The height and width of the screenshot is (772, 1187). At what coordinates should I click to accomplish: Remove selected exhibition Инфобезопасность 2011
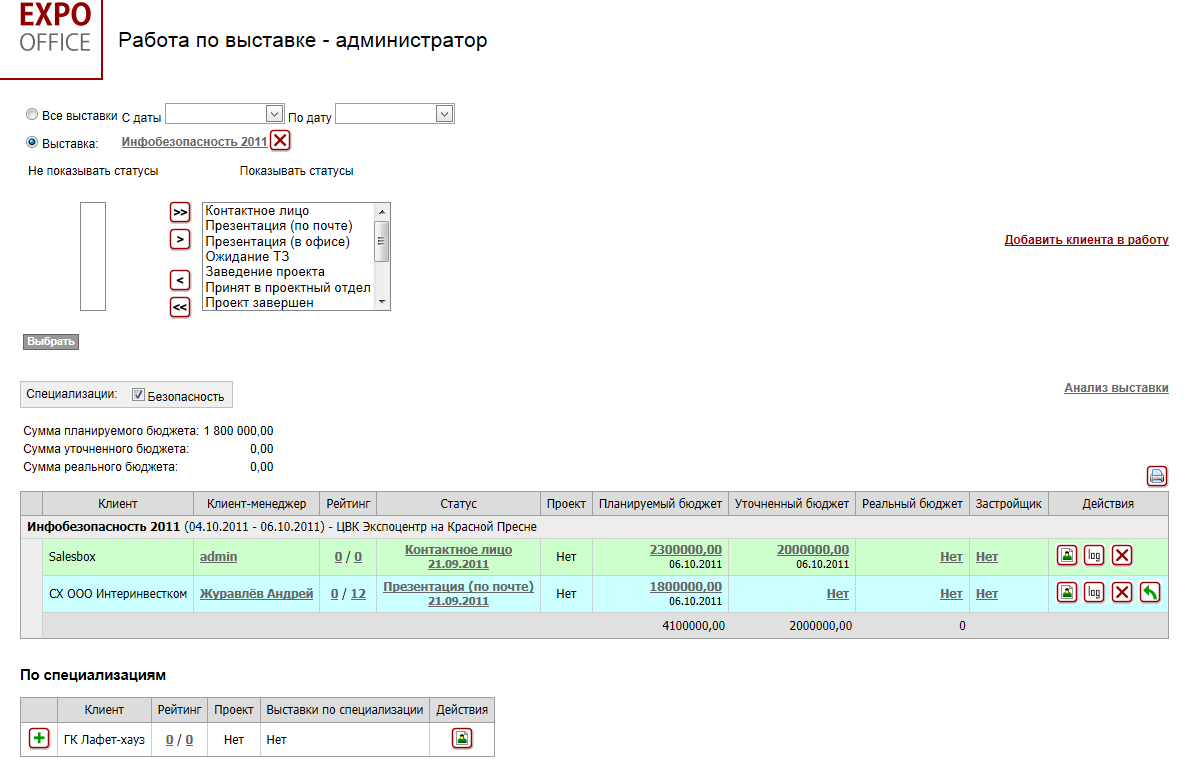coord(281,141)
